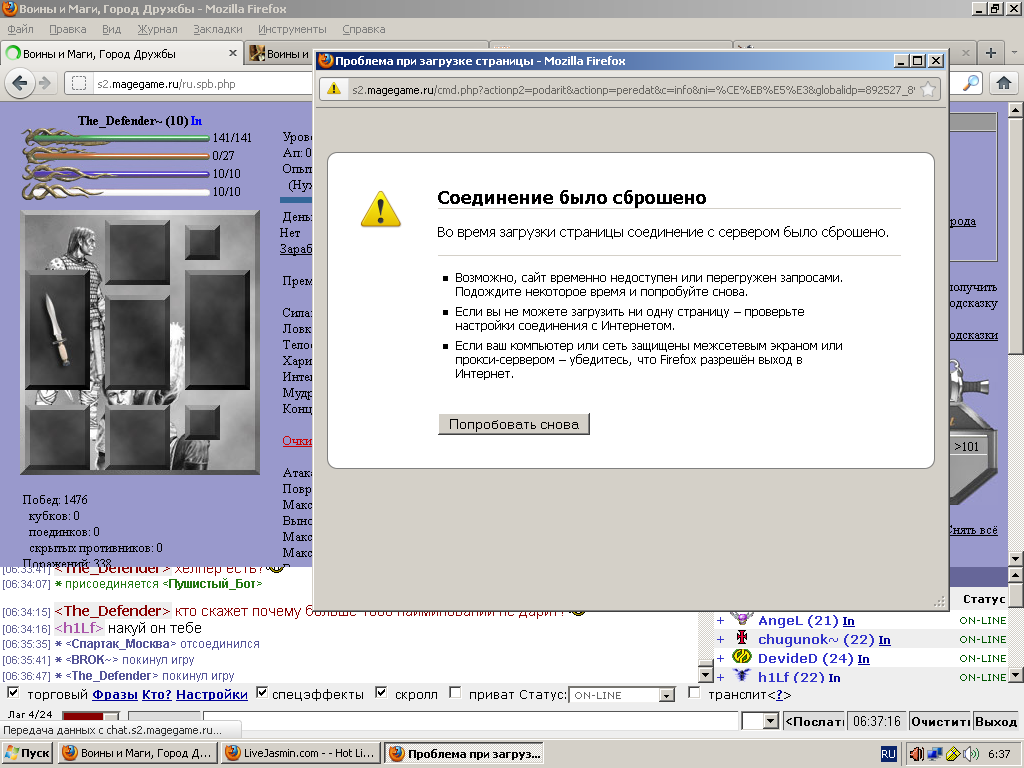The height and width of the screenshot is (768, 1024).
Task: Click the AngeL clan icon in the player list
Action: pyautogui.click(x=742, y=618)
